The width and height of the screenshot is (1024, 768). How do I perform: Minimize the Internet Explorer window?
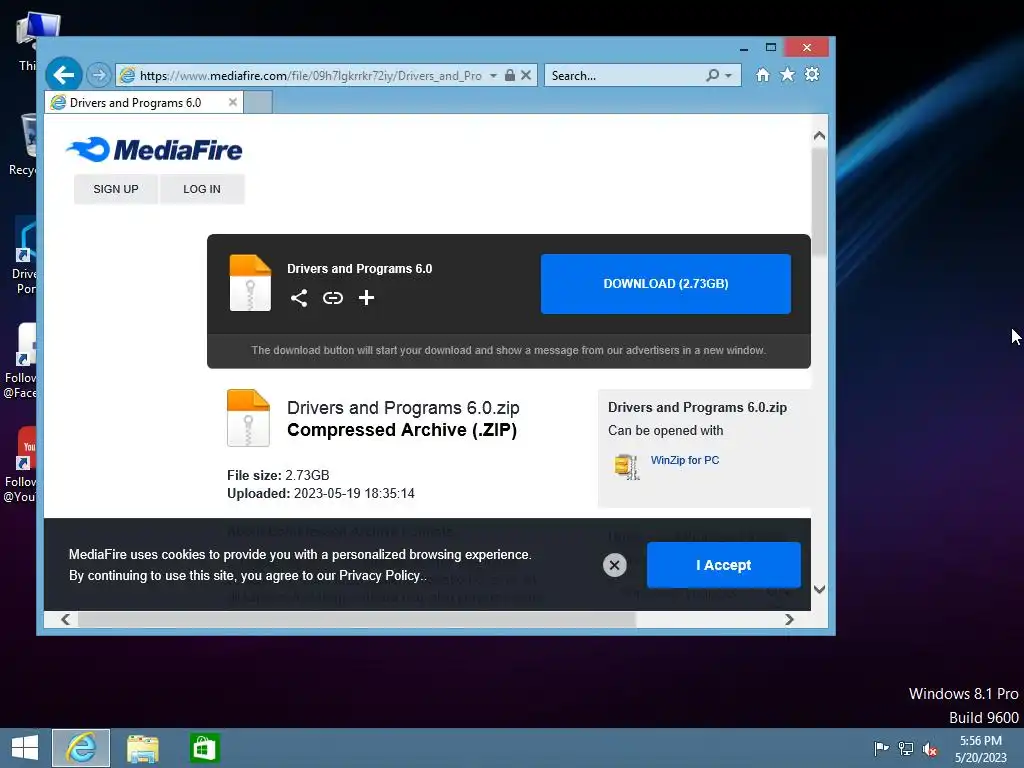743,48
